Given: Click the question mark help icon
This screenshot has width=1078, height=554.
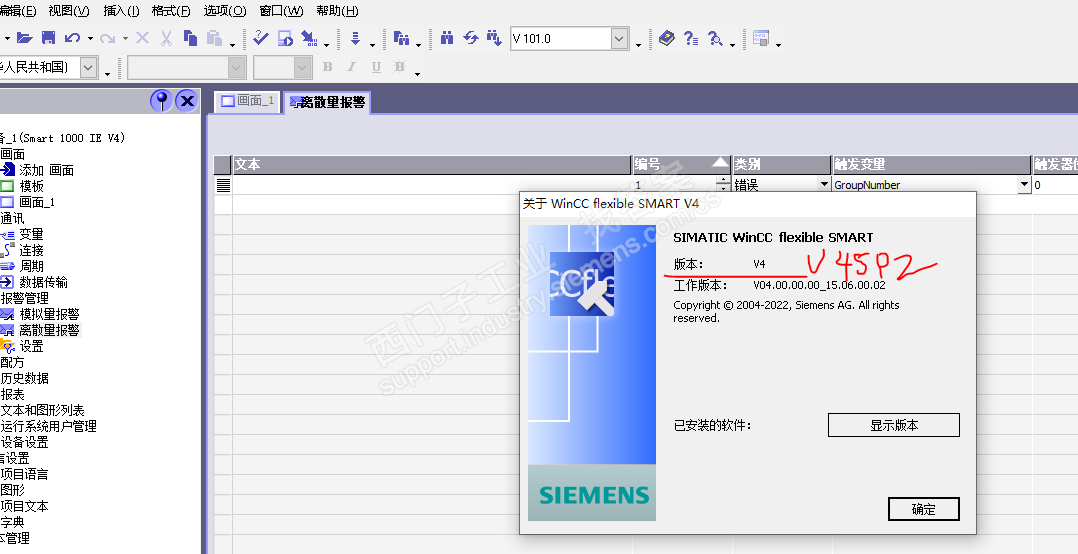Looking at the screenshot, I should (691, 38).
